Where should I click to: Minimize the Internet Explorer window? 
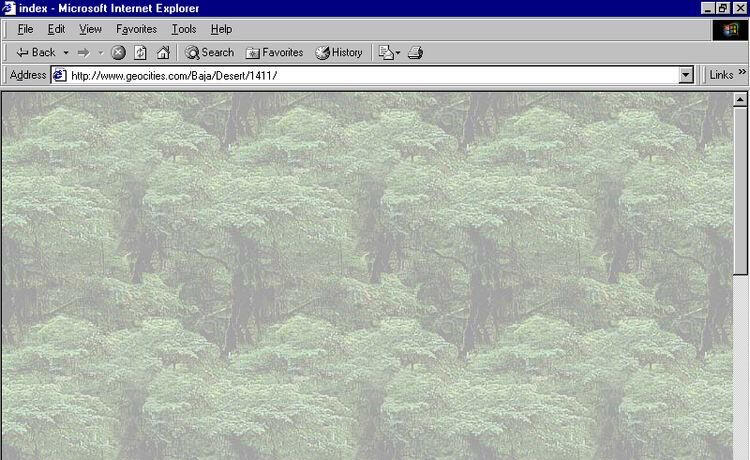[x=708, y=8]
